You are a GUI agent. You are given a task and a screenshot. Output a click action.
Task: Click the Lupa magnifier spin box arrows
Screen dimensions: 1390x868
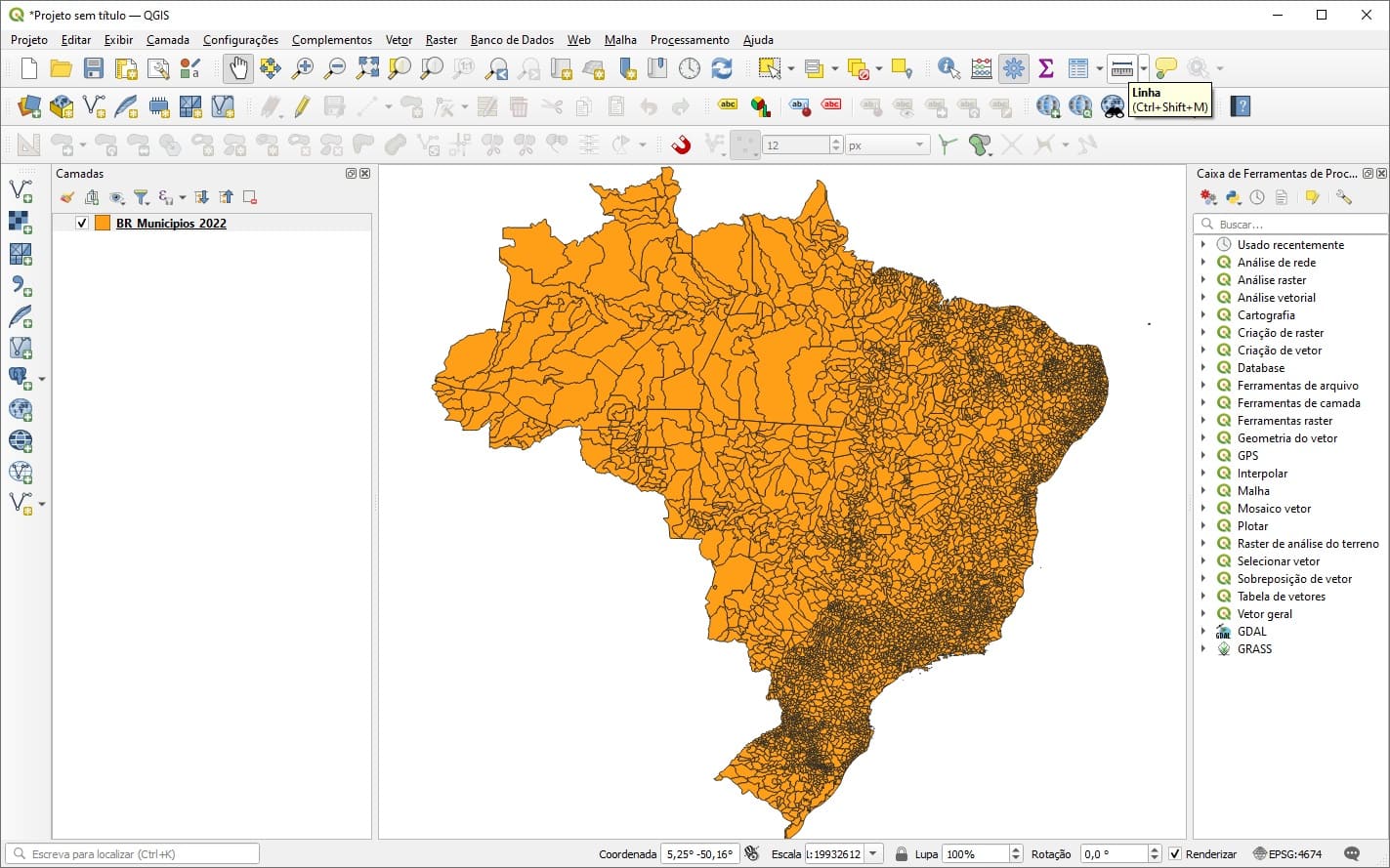pyautogui.click(x=1016, y=854)
